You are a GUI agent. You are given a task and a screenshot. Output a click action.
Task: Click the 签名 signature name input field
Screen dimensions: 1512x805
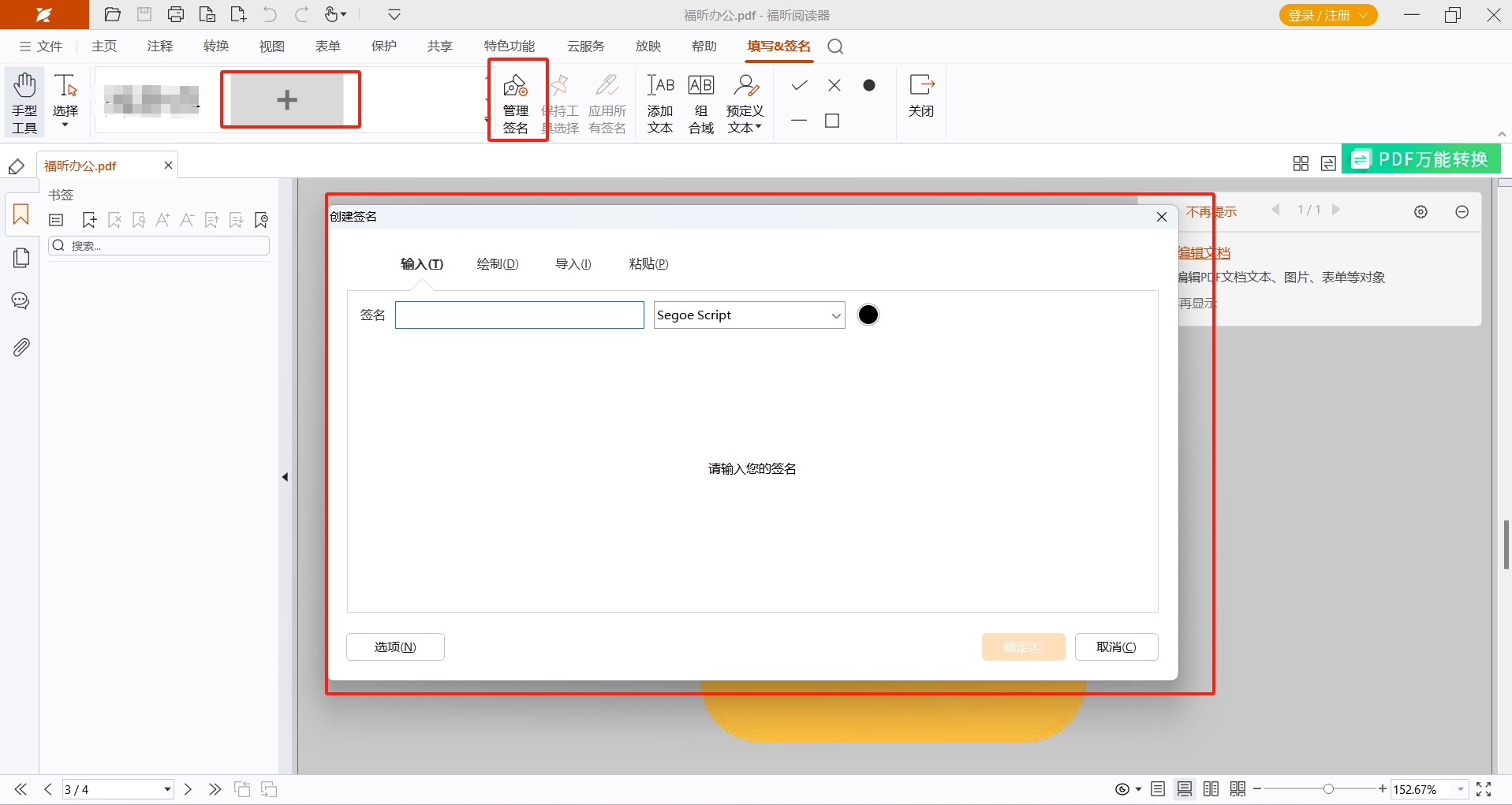520,315
